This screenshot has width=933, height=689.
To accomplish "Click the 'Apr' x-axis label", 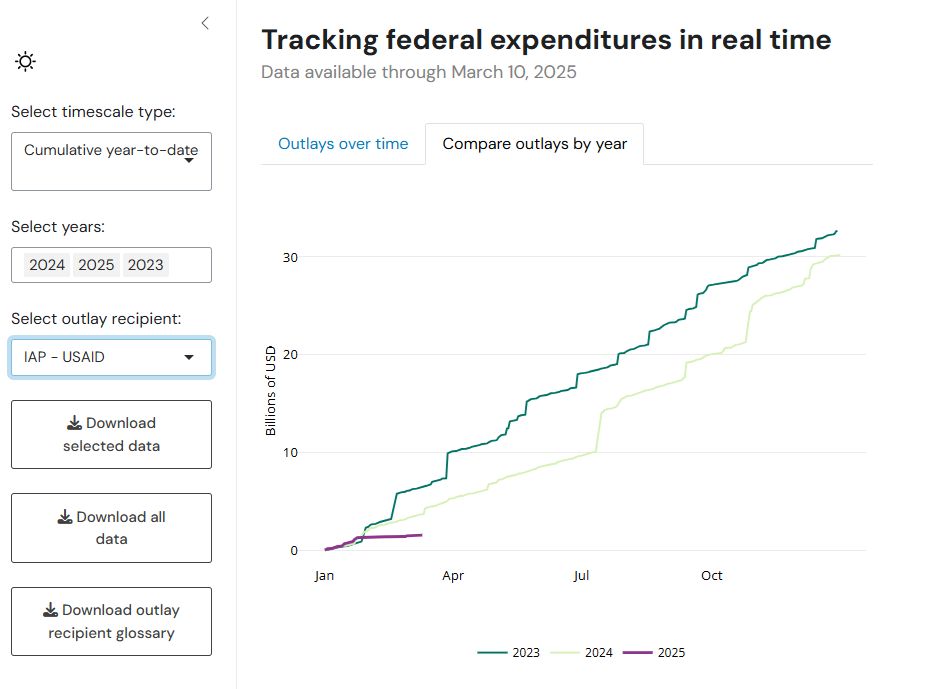I will pyautogui.click(x=453, y=576).
